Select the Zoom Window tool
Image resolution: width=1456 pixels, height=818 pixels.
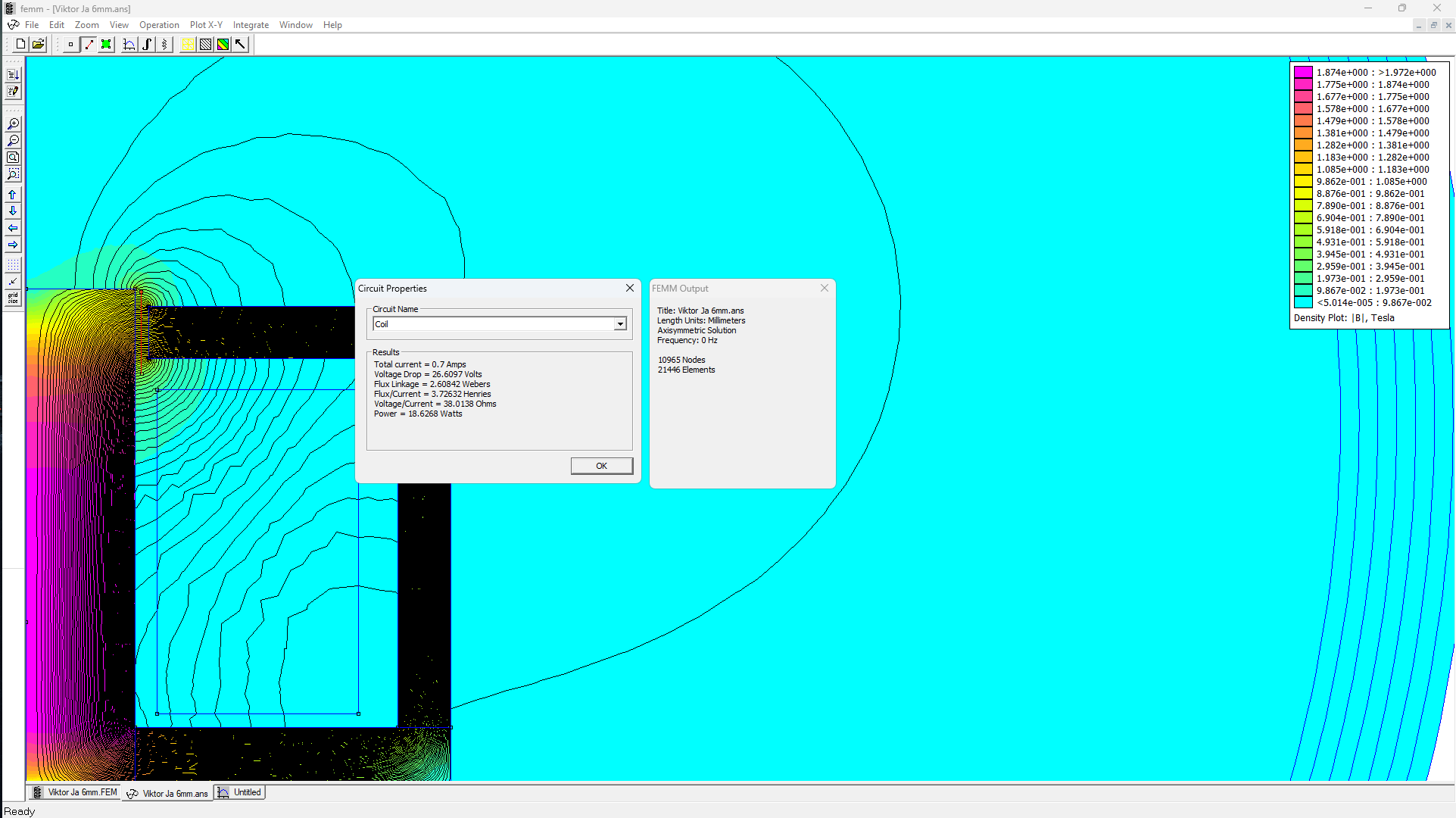tap(13, 173)
